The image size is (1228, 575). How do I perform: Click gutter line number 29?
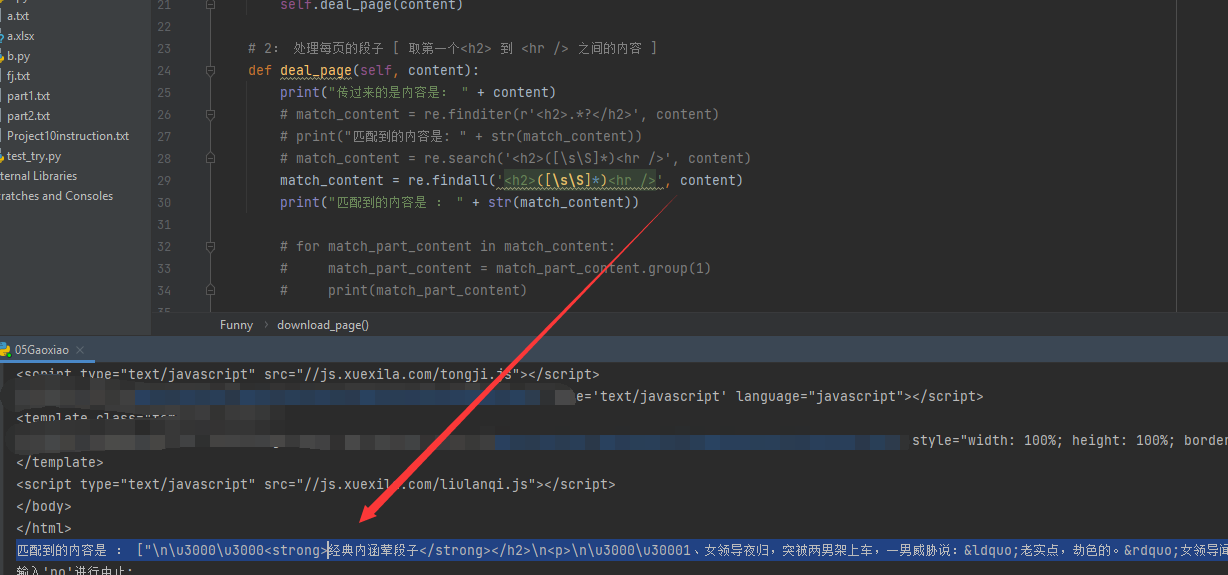pyautogui.click(x=164, y=180)
